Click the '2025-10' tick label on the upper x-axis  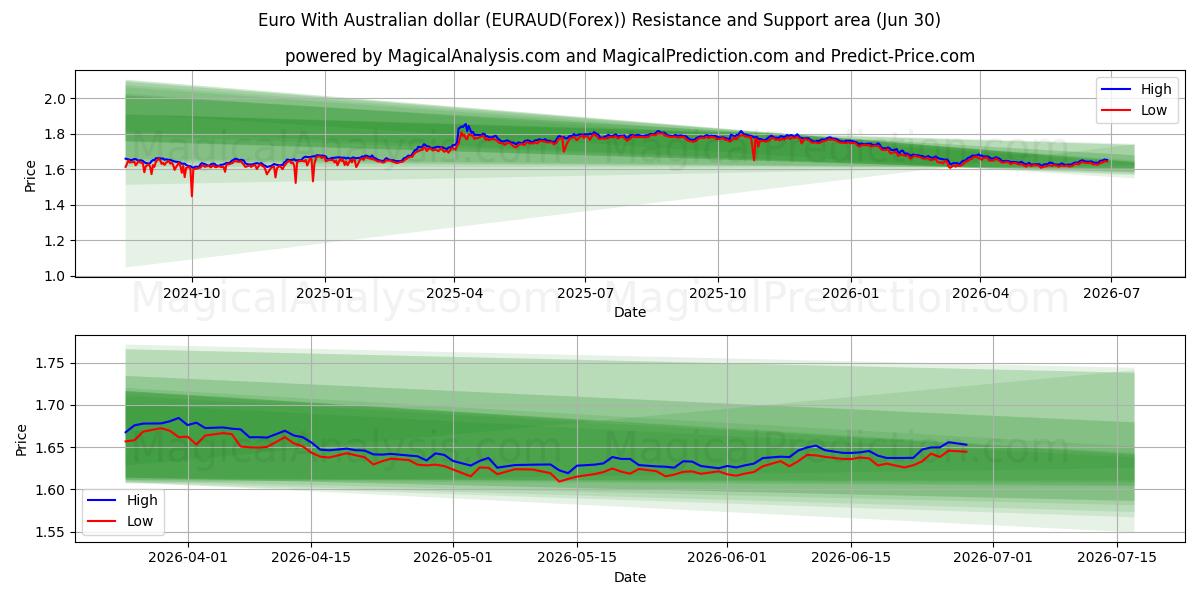(718, 294)
